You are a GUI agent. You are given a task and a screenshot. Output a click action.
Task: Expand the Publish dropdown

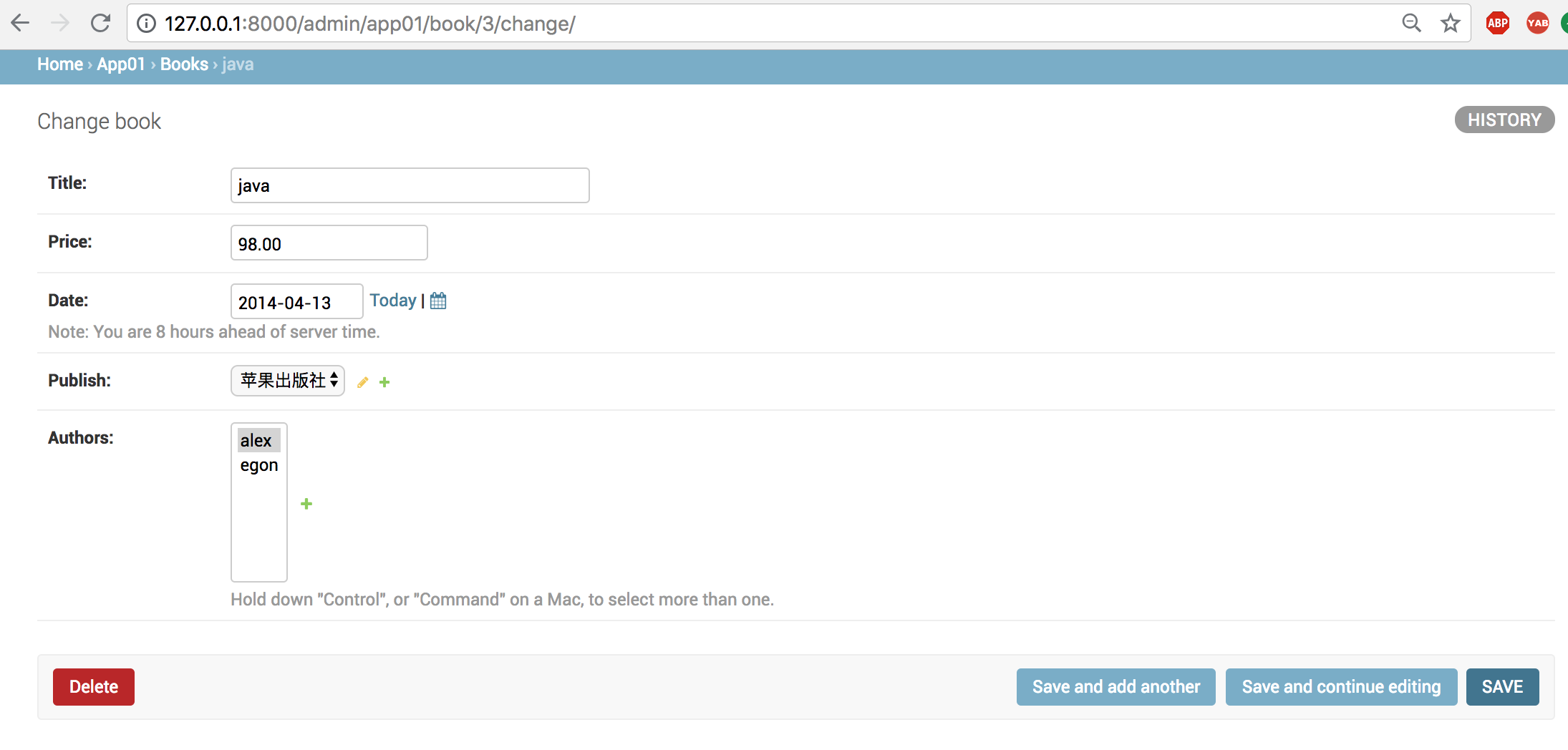click(288, 381)
